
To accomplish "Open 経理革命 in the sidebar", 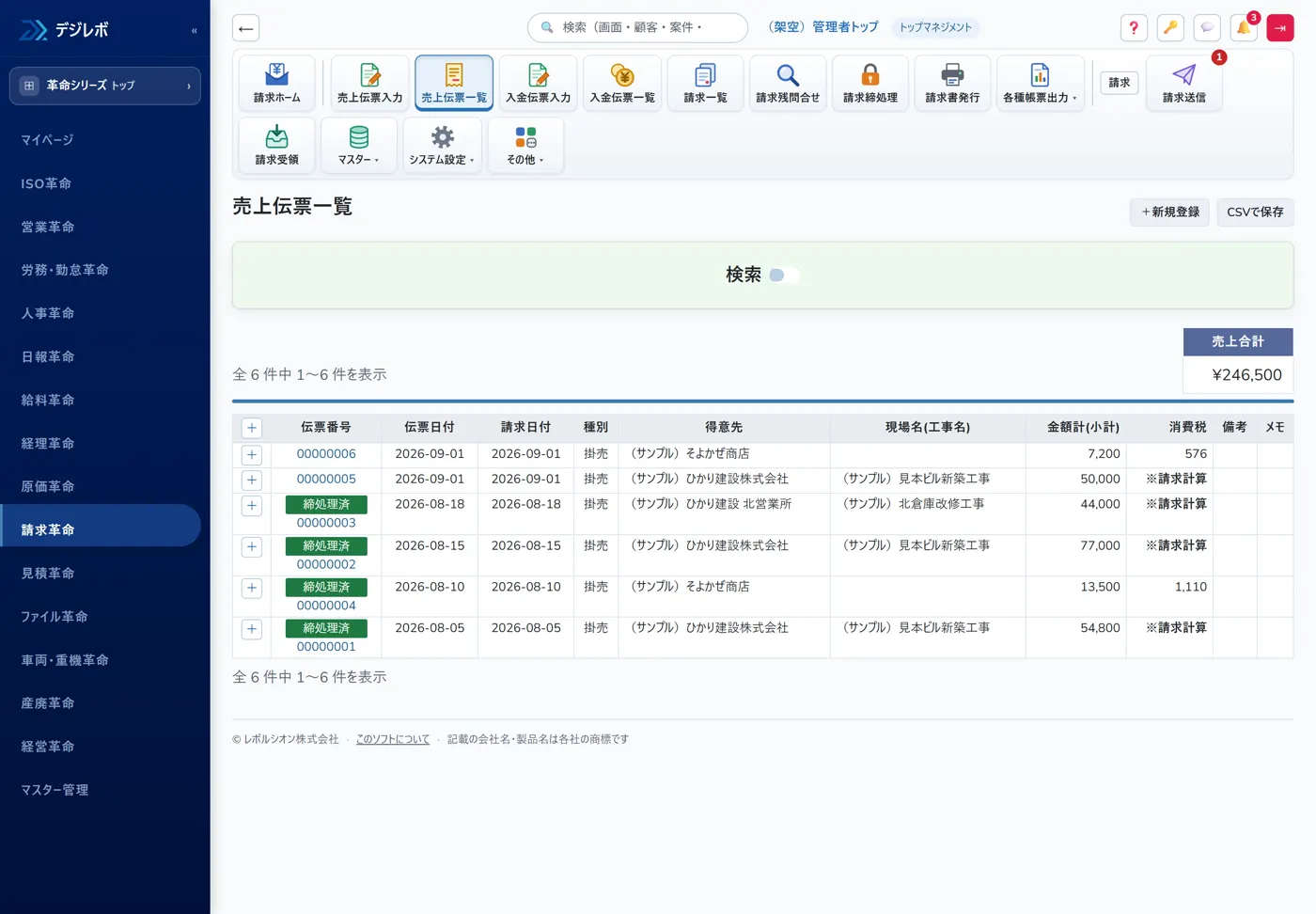I will click(101, 443).
